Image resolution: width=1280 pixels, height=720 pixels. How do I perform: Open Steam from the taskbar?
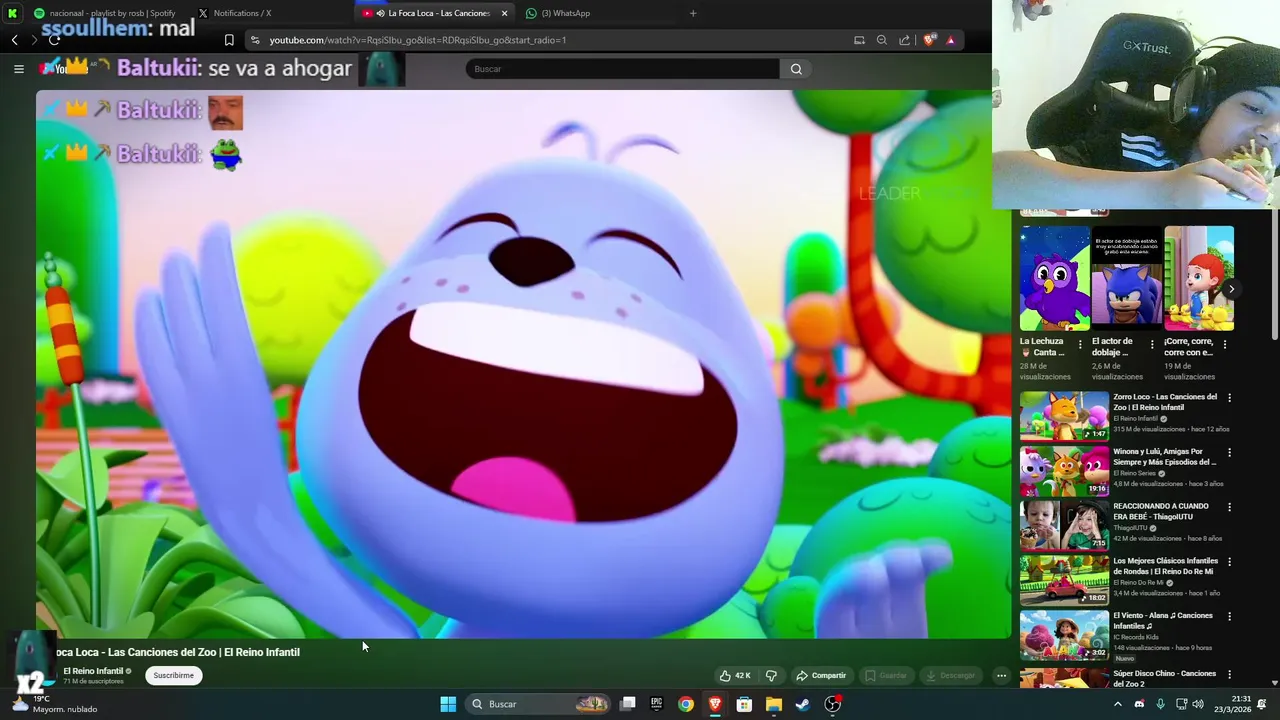pyautogui.click(x=802, y=704)
